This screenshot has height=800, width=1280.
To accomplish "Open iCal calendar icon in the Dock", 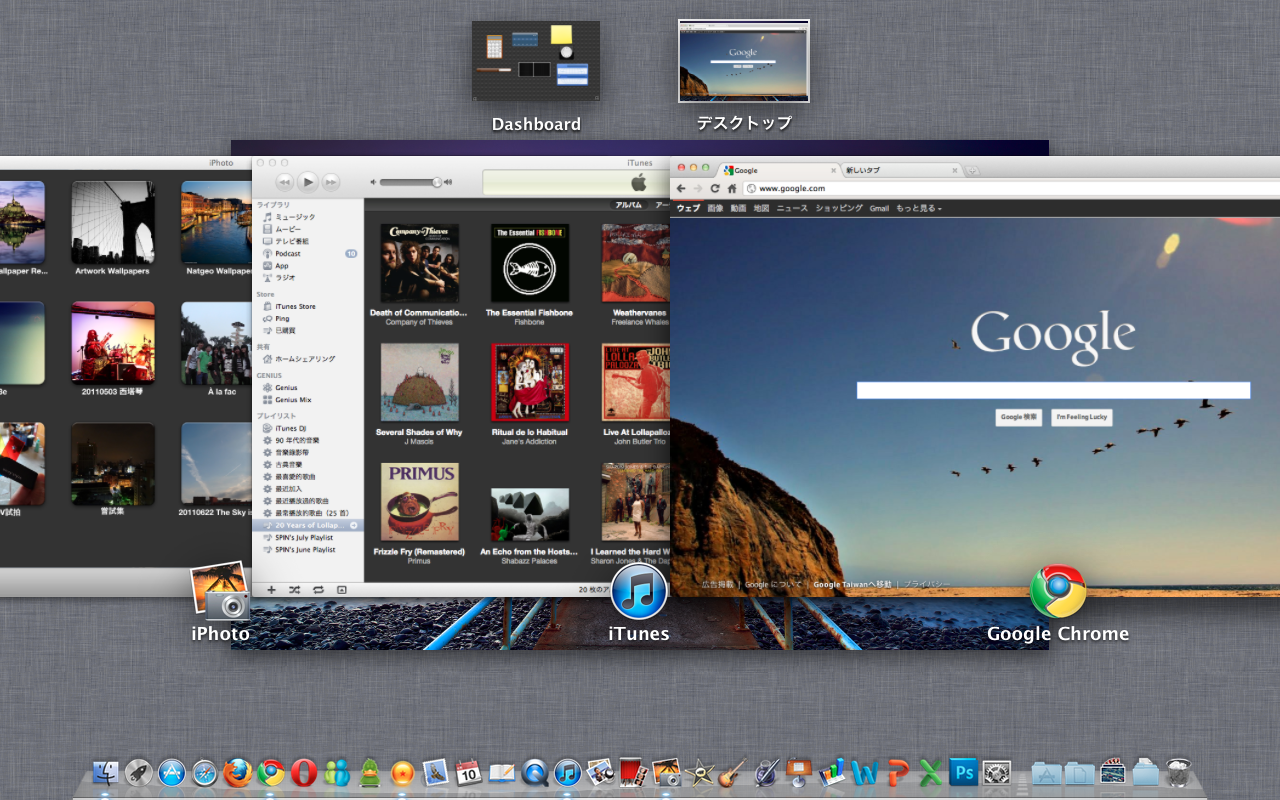I will [x=468, y=772].
